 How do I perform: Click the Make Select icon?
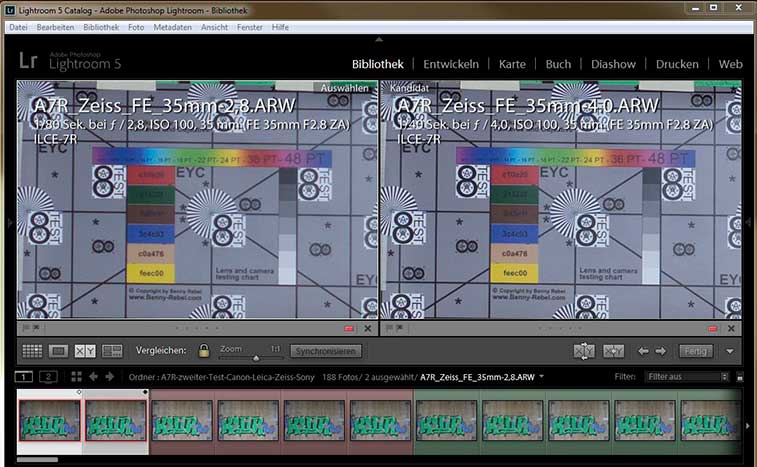[x=614, y=351]
